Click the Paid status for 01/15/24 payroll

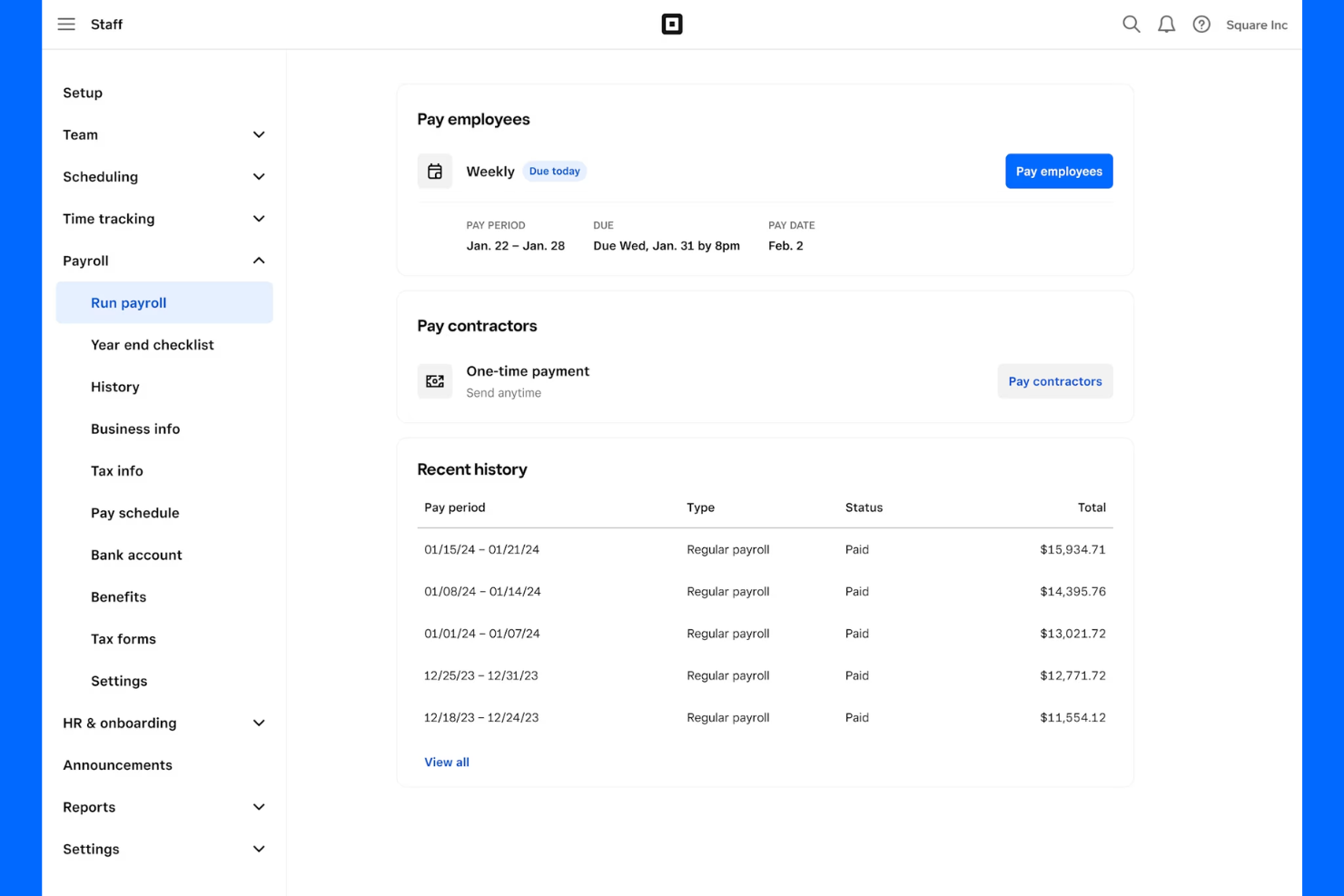tap(856, 549)
